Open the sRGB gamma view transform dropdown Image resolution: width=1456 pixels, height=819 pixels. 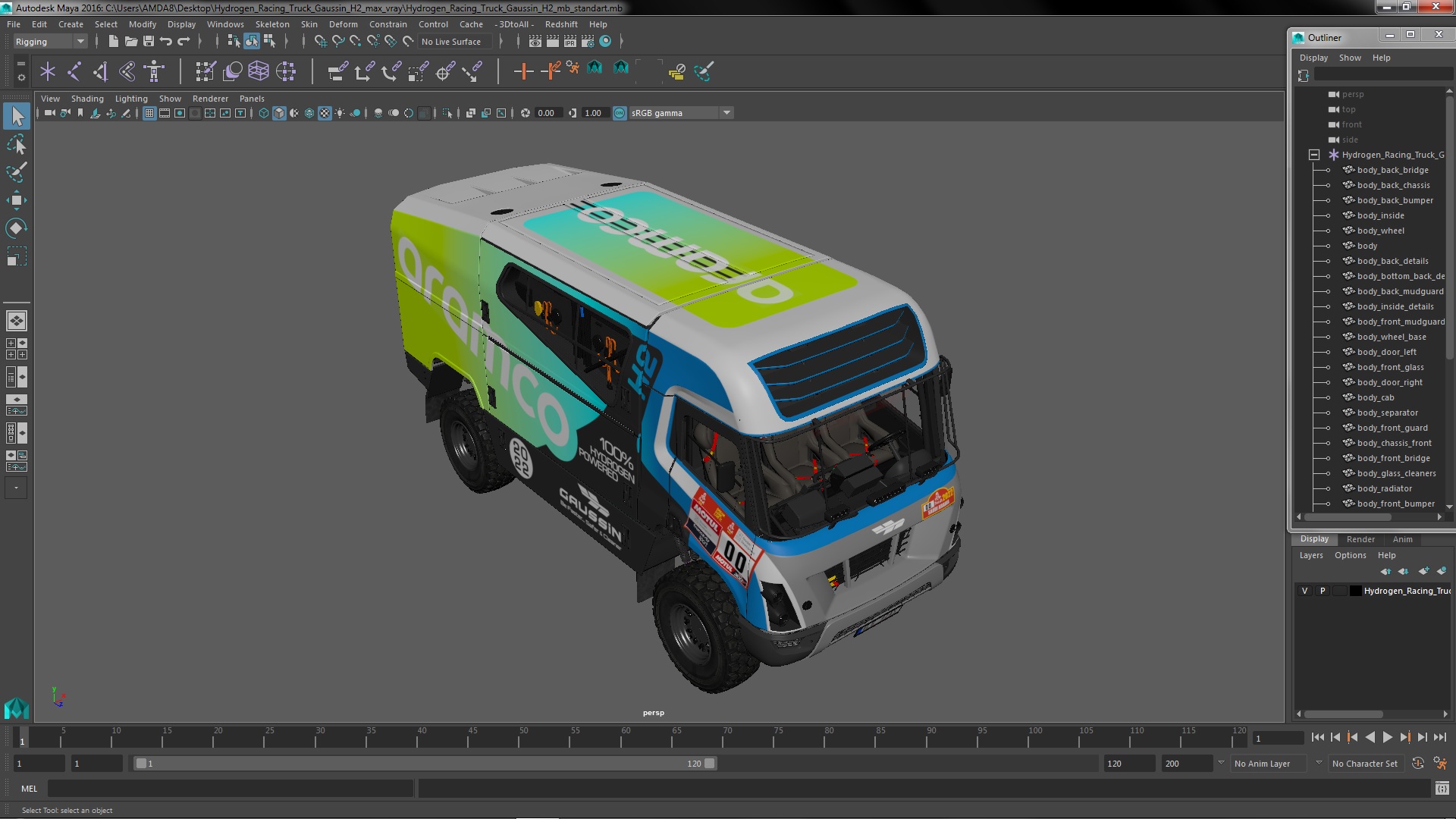[726, 113]
